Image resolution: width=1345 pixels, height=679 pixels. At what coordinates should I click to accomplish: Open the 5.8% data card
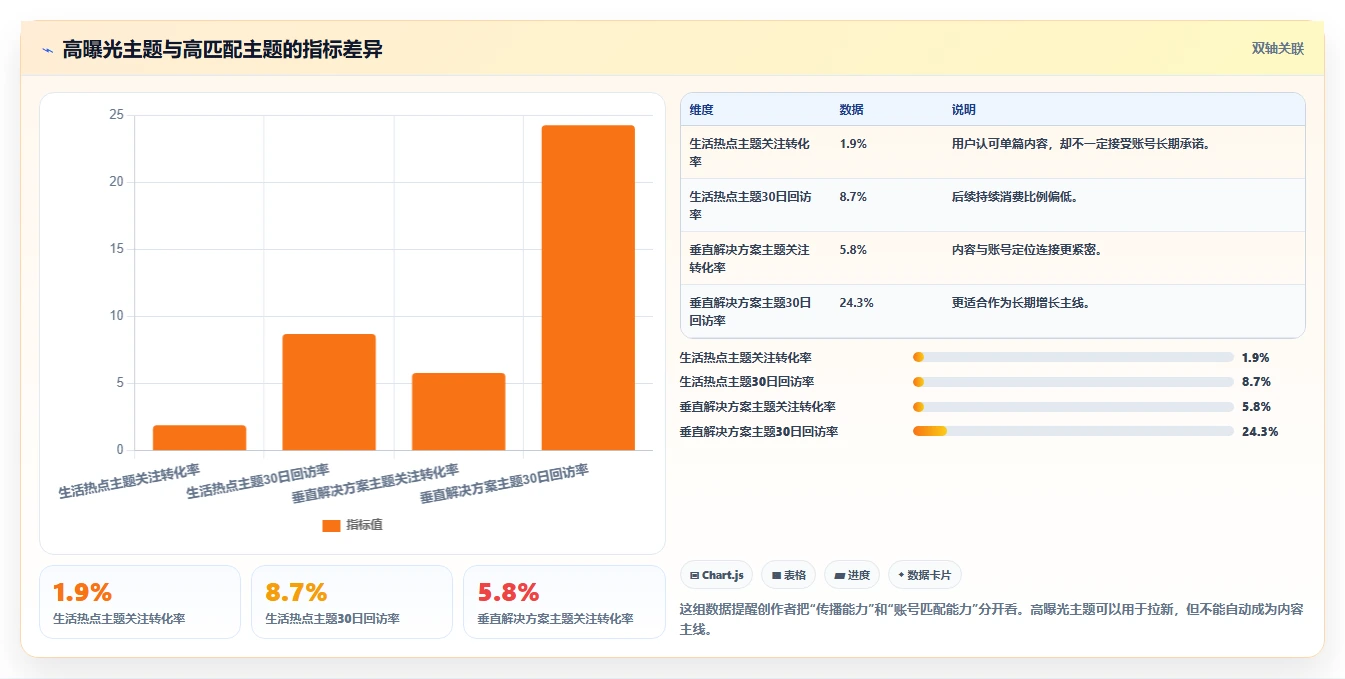(x=564, y=602)
